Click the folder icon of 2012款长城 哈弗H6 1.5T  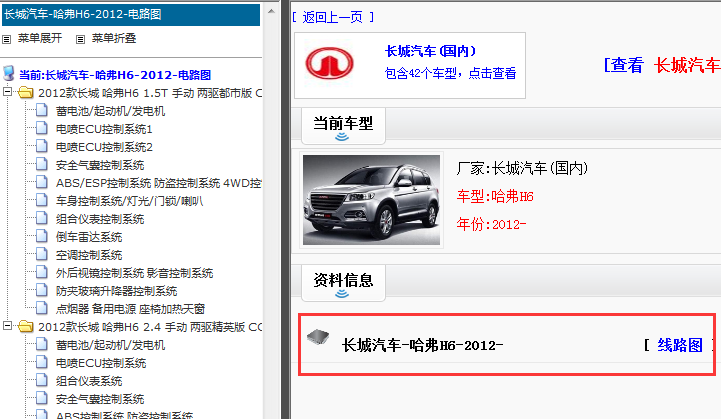click(x=26, y=93)
